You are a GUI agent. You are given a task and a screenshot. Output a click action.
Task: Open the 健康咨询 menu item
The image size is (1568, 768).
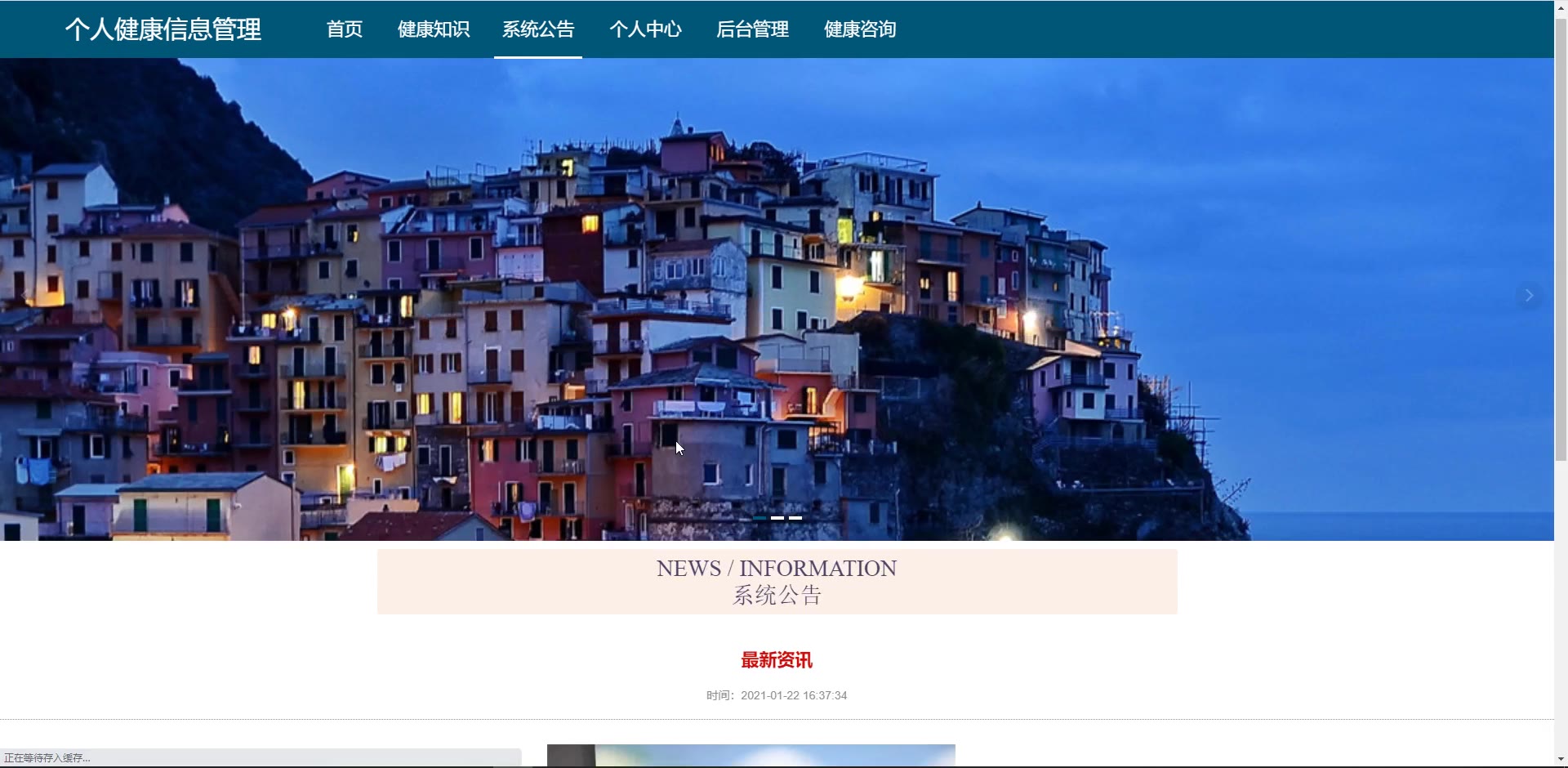tap(860, 29)
